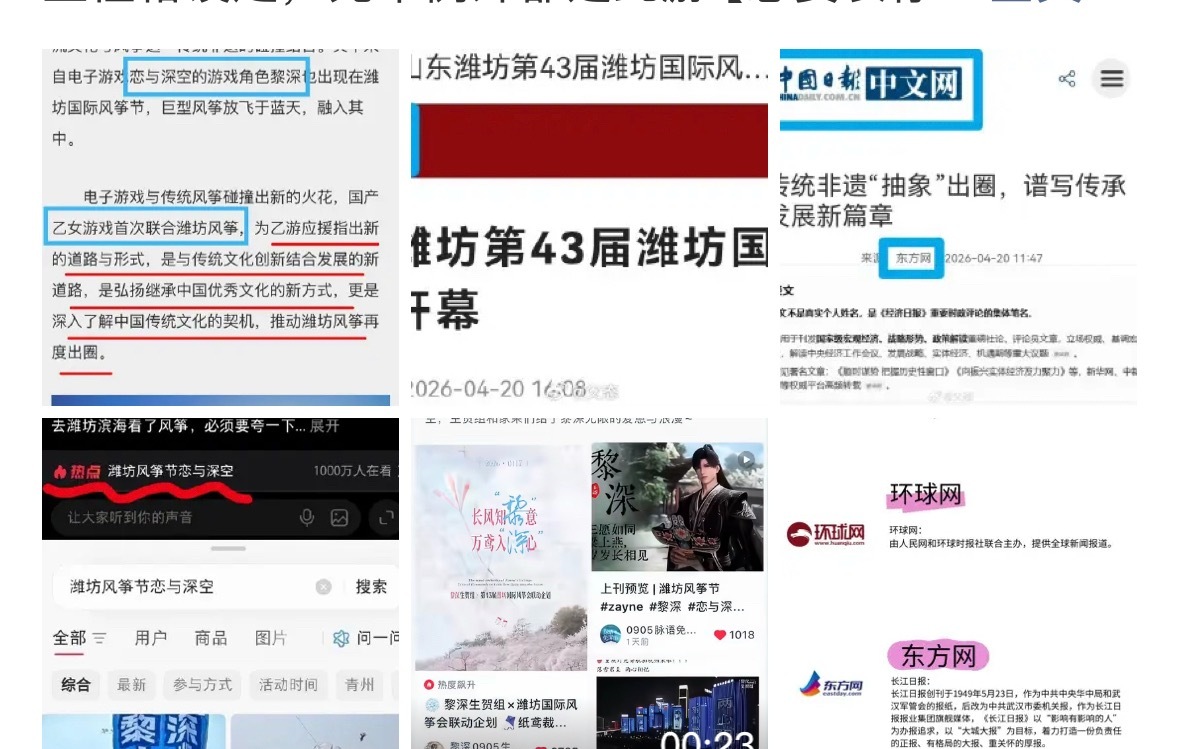Select the 活动时间 filter chip
Viewport: 1179px width, 749px height.
pyautogui.click(x=288, y=684)
